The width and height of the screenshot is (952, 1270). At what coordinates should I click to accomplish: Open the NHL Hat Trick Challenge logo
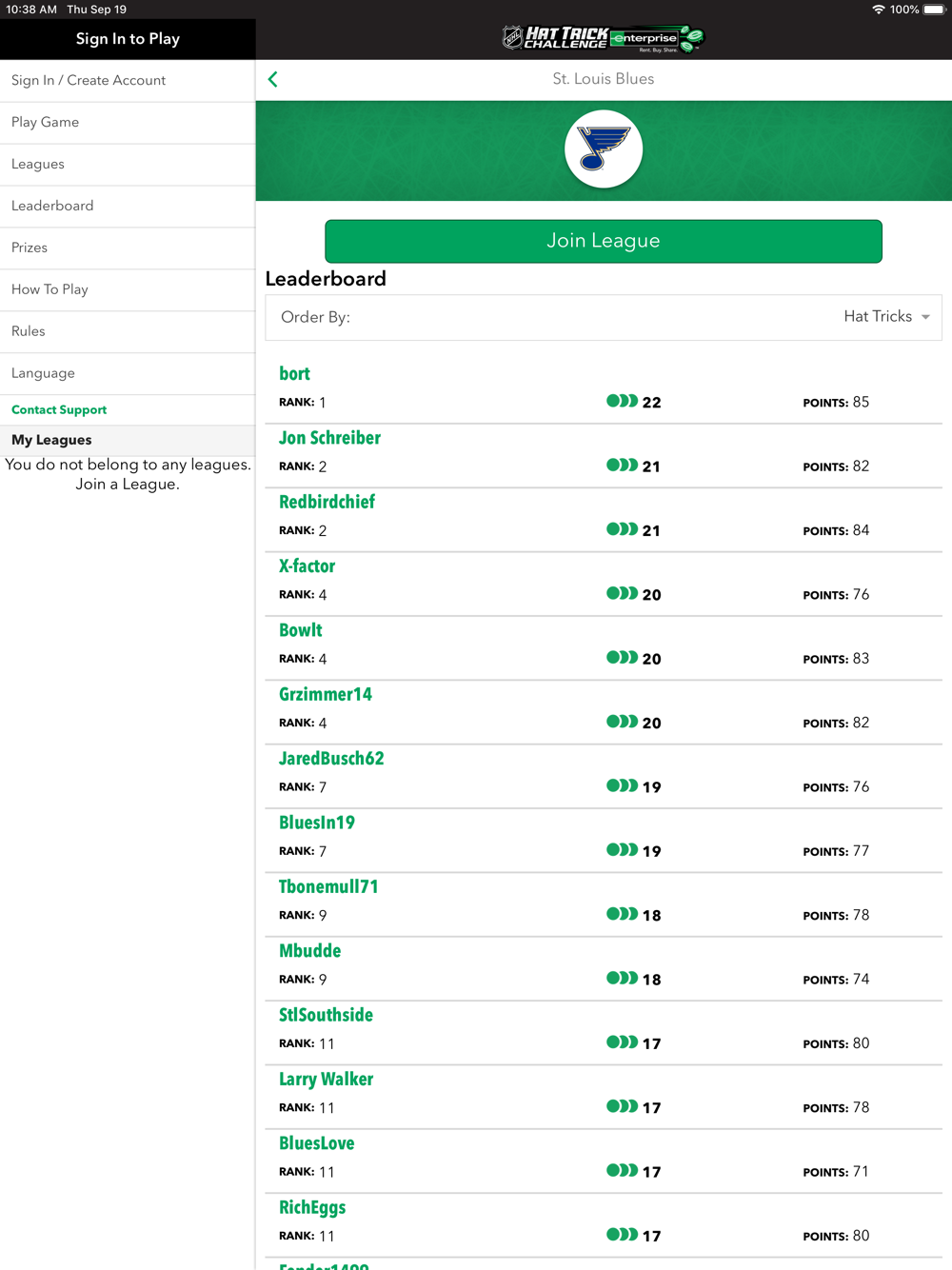[x=555, y=38]
